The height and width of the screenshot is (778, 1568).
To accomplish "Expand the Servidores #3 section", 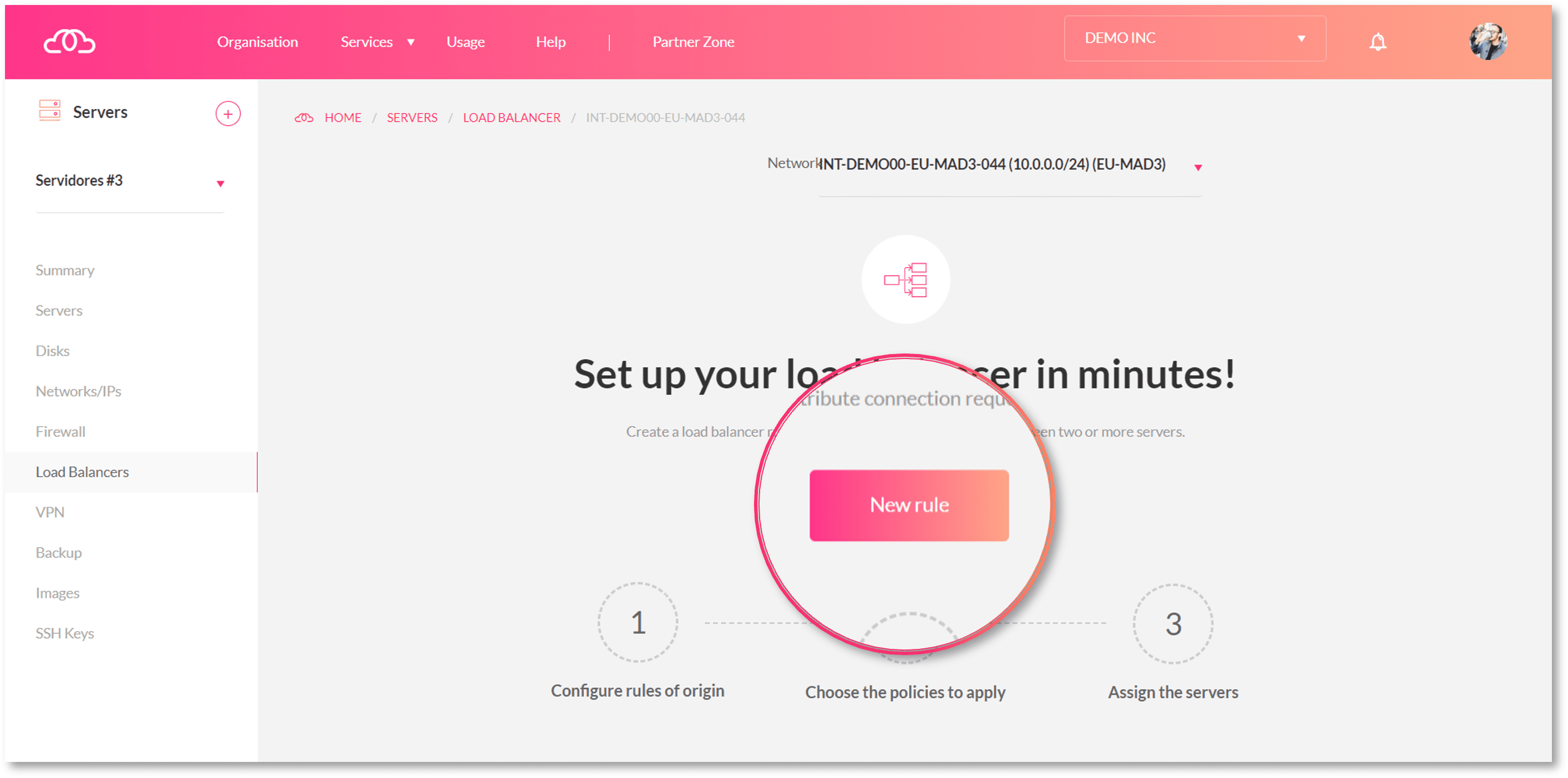I will [221, 182].
